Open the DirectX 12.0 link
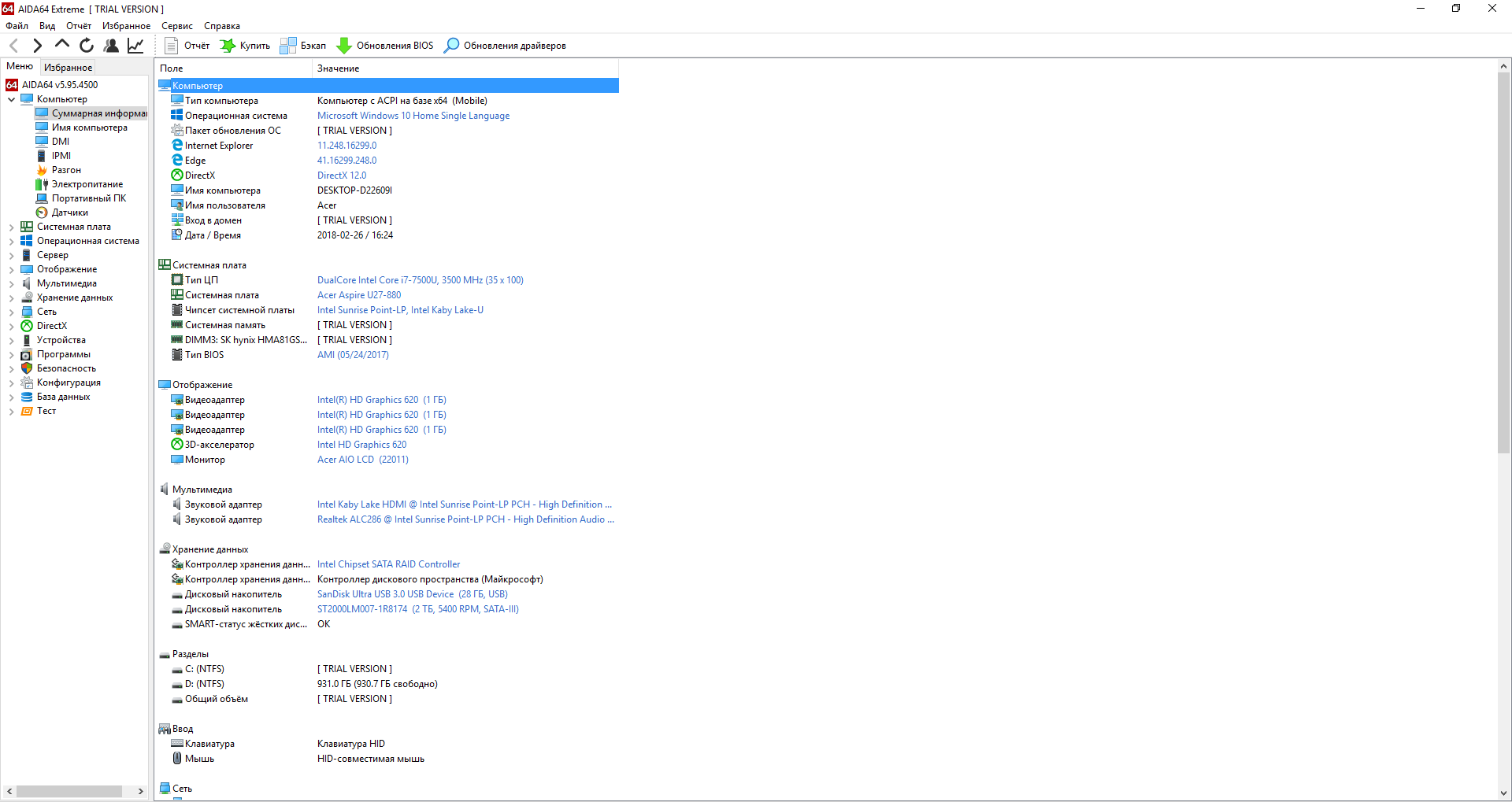Viewport: 1512px width, 802px height. point(342,176)
